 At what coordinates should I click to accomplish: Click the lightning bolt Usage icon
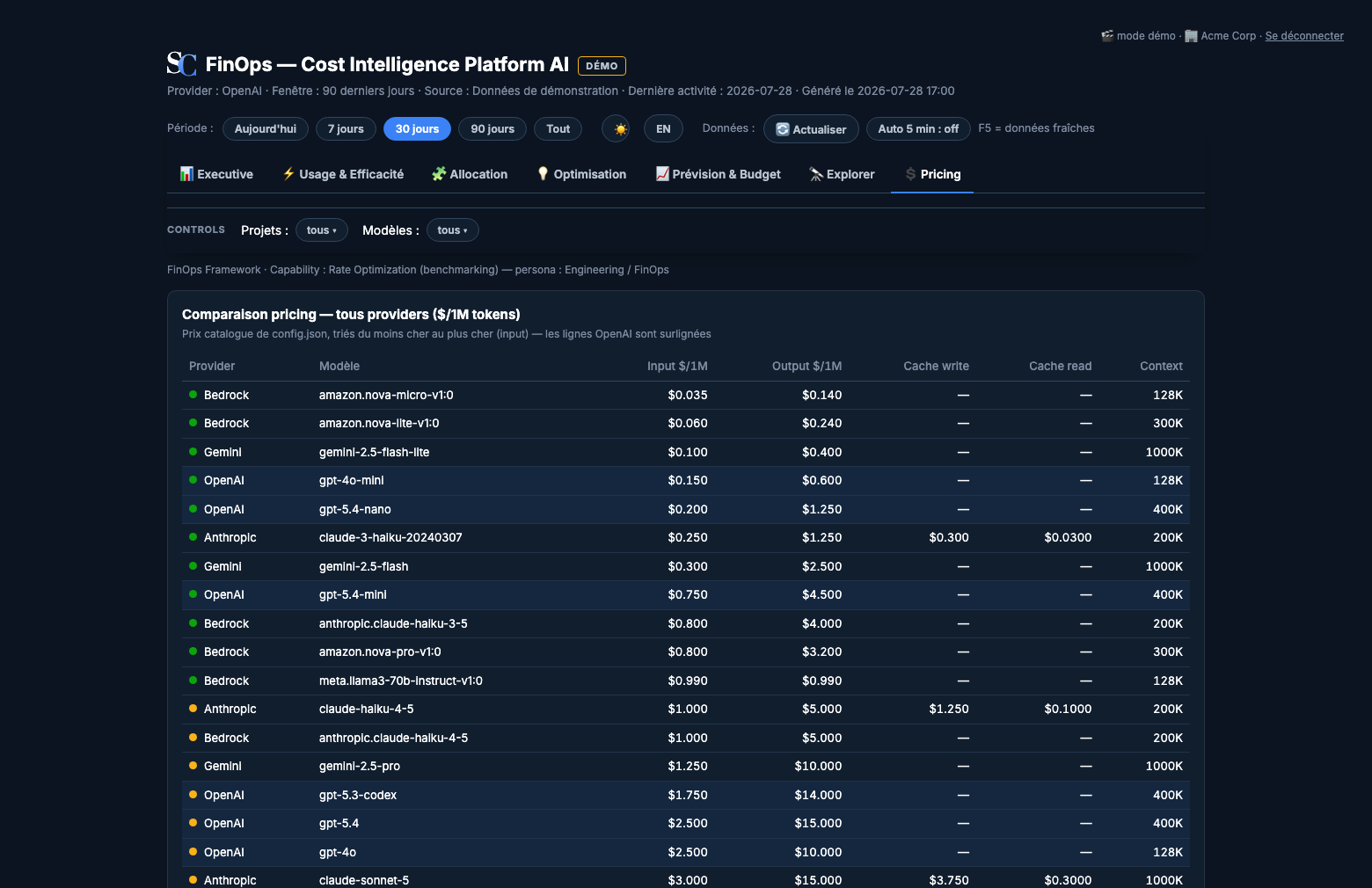pyautogui.click(x=288, y=174)
